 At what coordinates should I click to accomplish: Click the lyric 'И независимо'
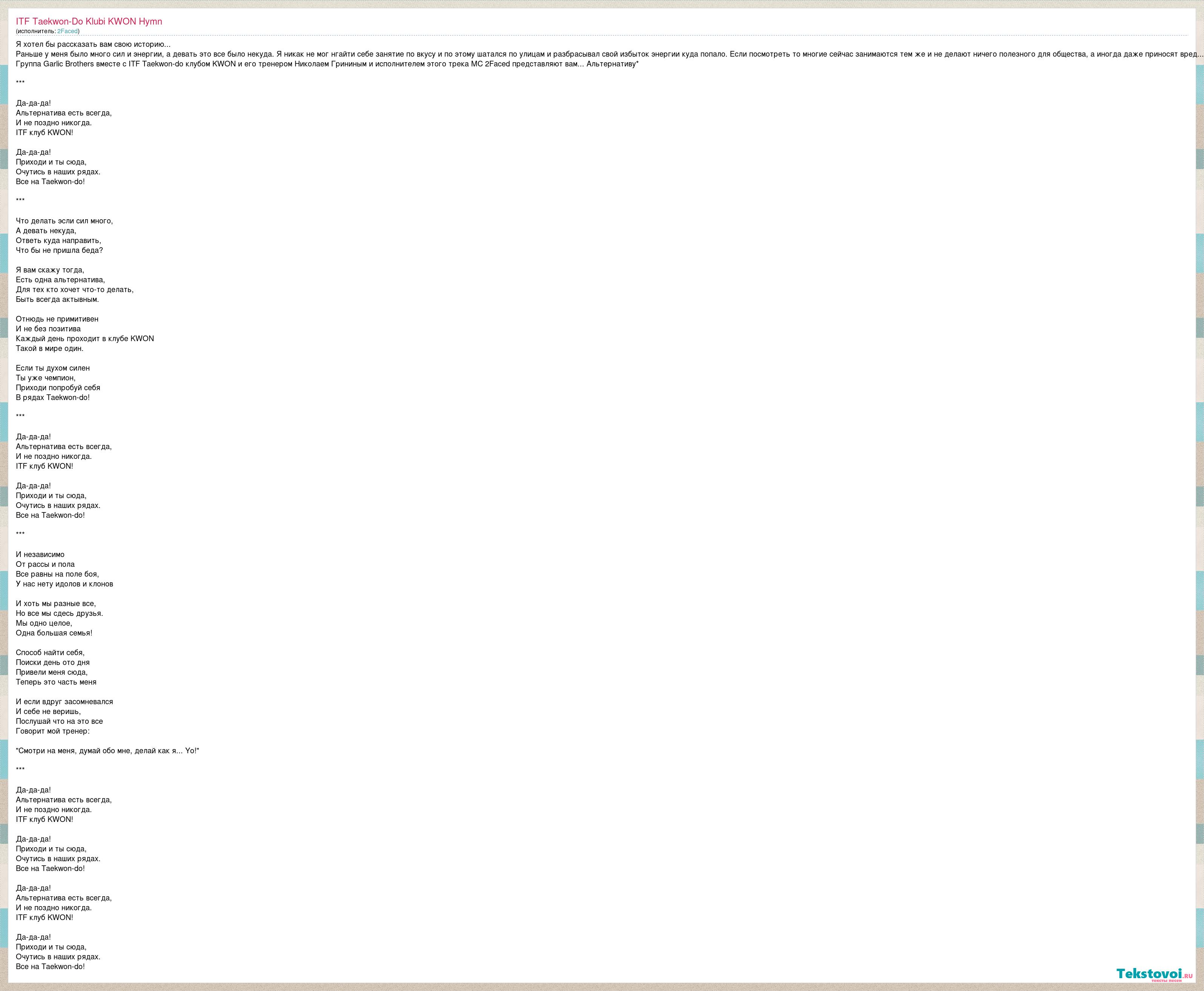(x=40, y=554)
